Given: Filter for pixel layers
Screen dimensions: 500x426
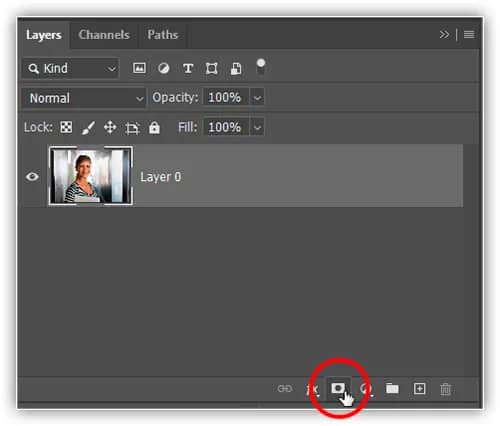Looking at the screenshot, I should [139, 68].
